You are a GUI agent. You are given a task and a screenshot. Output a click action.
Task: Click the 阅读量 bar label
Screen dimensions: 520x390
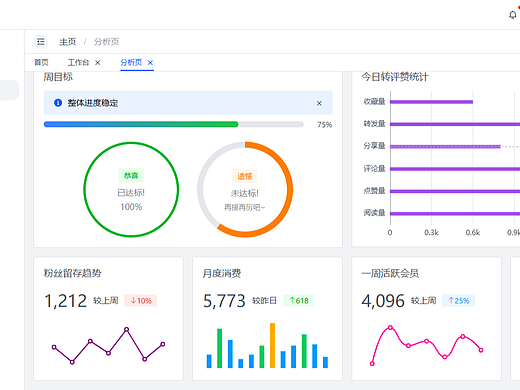tap(374, 213)
